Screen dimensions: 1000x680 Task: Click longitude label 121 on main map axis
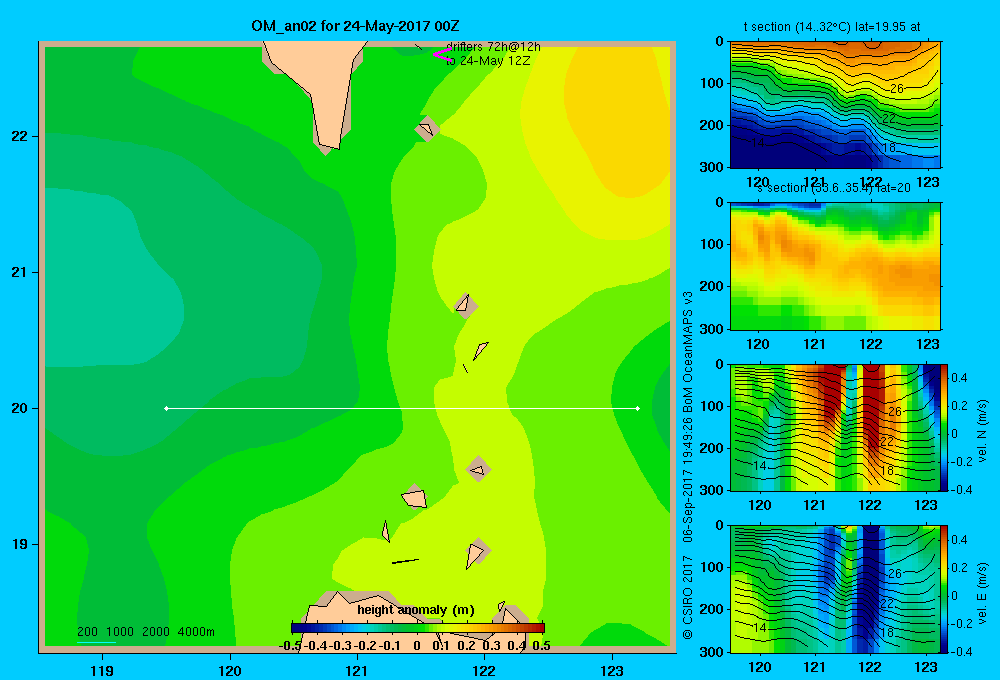357,670
